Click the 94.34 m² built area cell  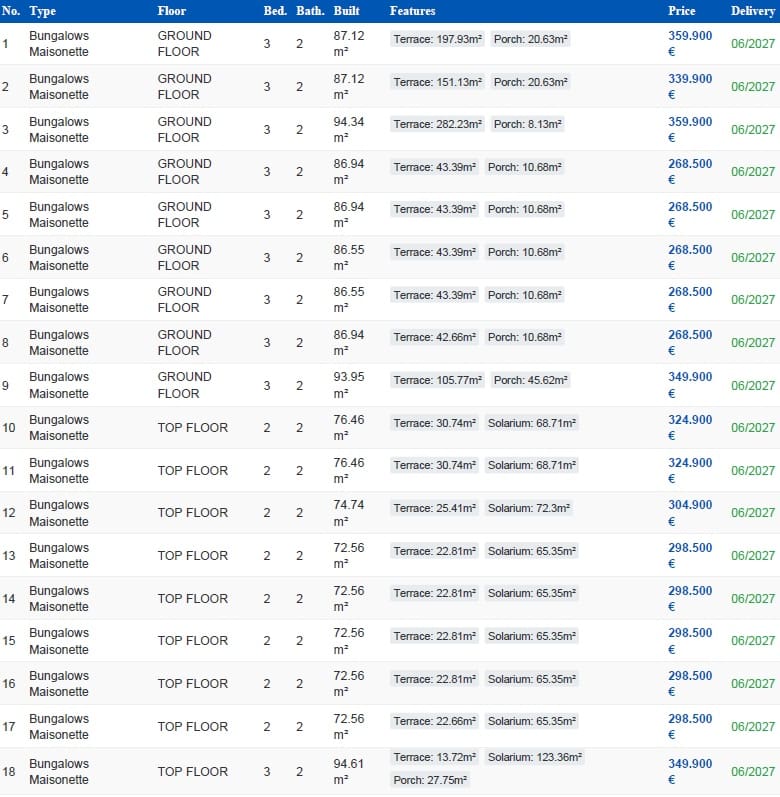click(351, 130)
